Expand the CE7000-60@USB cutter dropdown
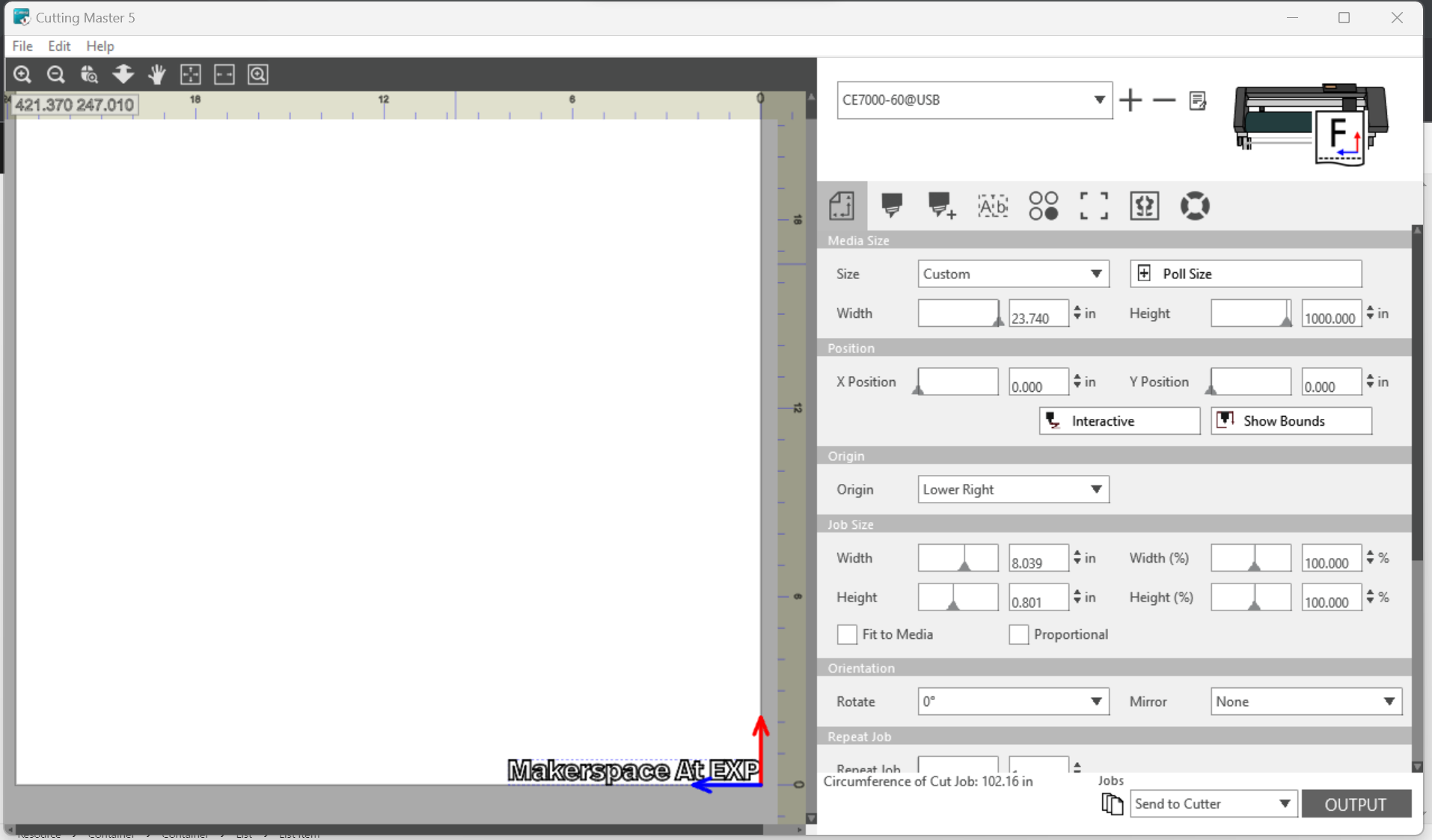The width and height of the screenshot is (1432, 840). point(974,100)
